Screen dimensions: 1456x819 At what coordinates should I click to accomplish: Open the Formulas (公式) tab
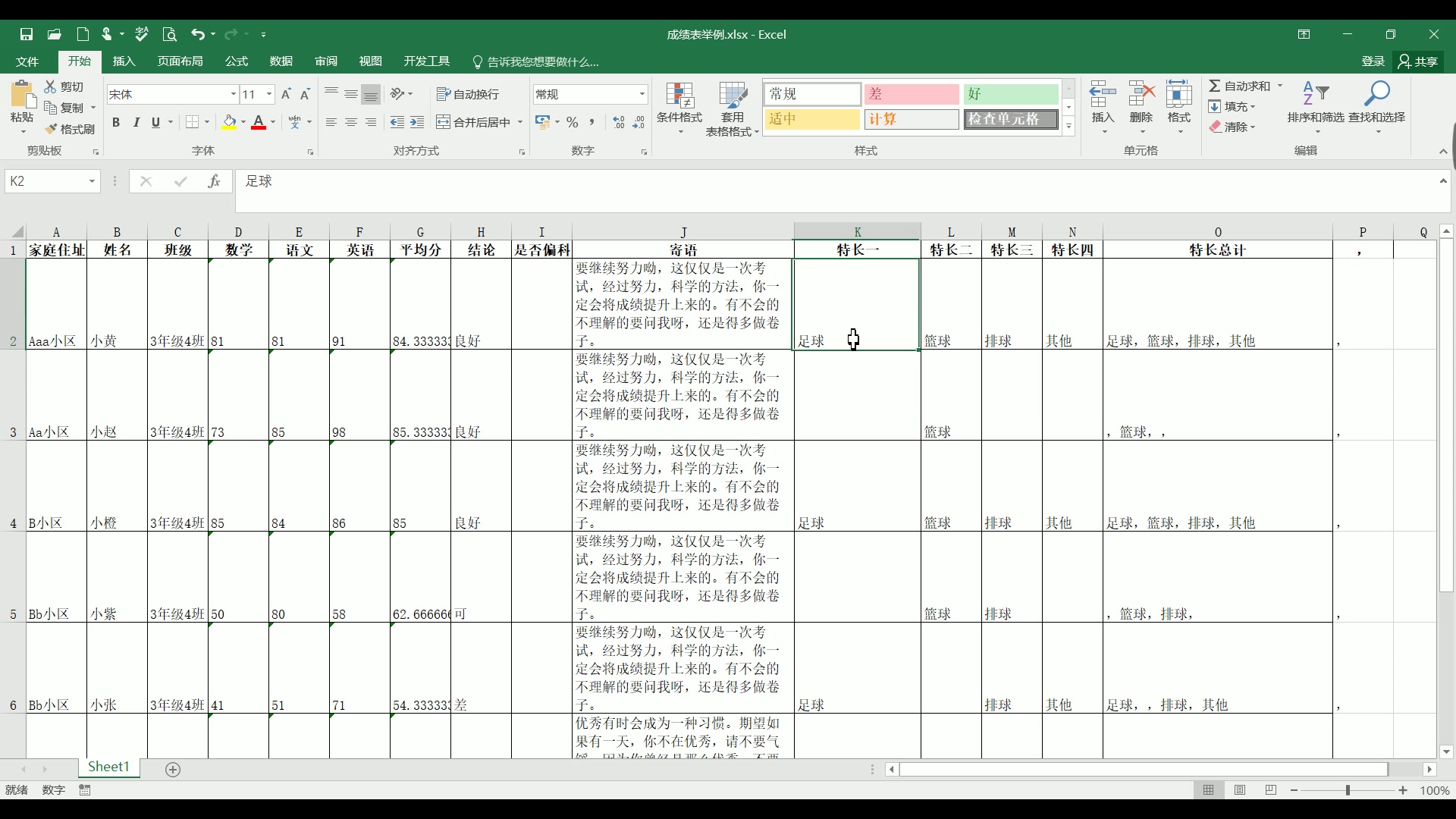coord(237,61)
